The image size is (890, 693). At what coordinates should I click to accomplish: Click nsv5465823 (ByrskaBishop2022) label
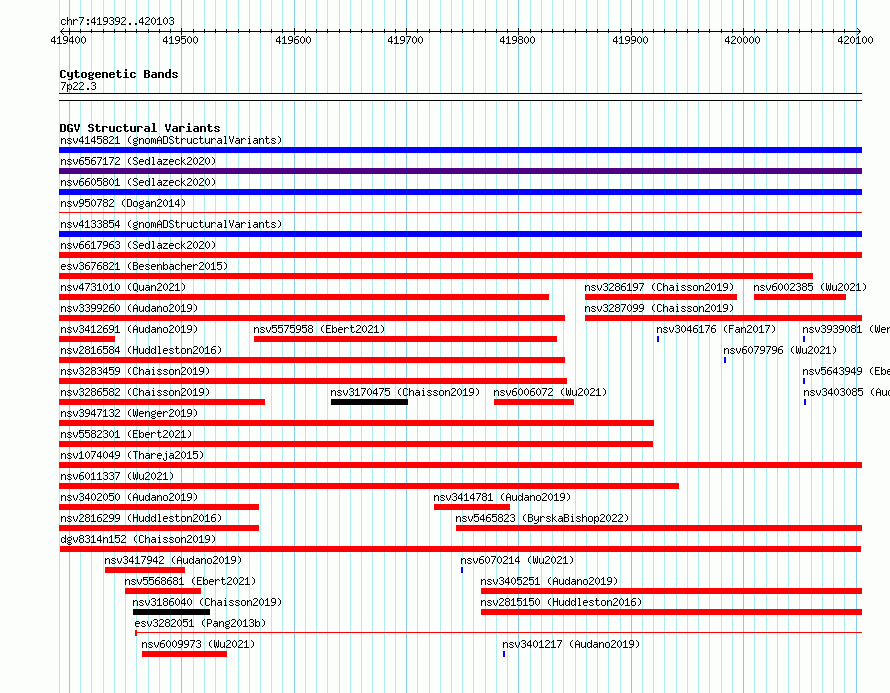(x=542, y=518)
